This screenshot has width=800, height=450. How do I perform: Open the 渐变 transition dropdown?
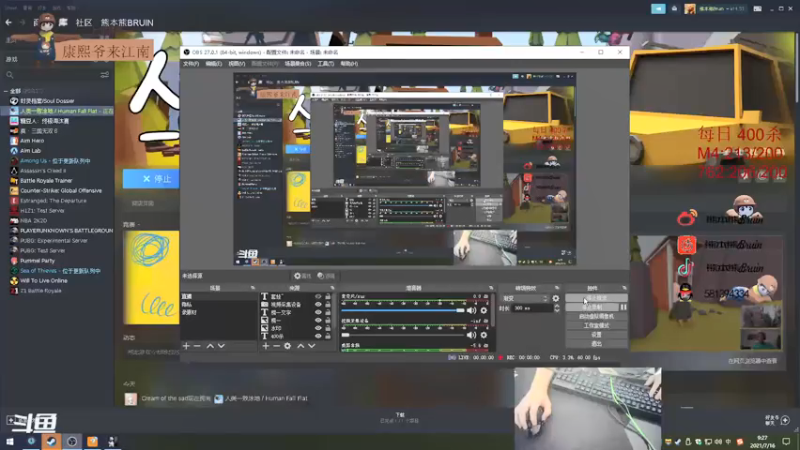tap(526, 298)
